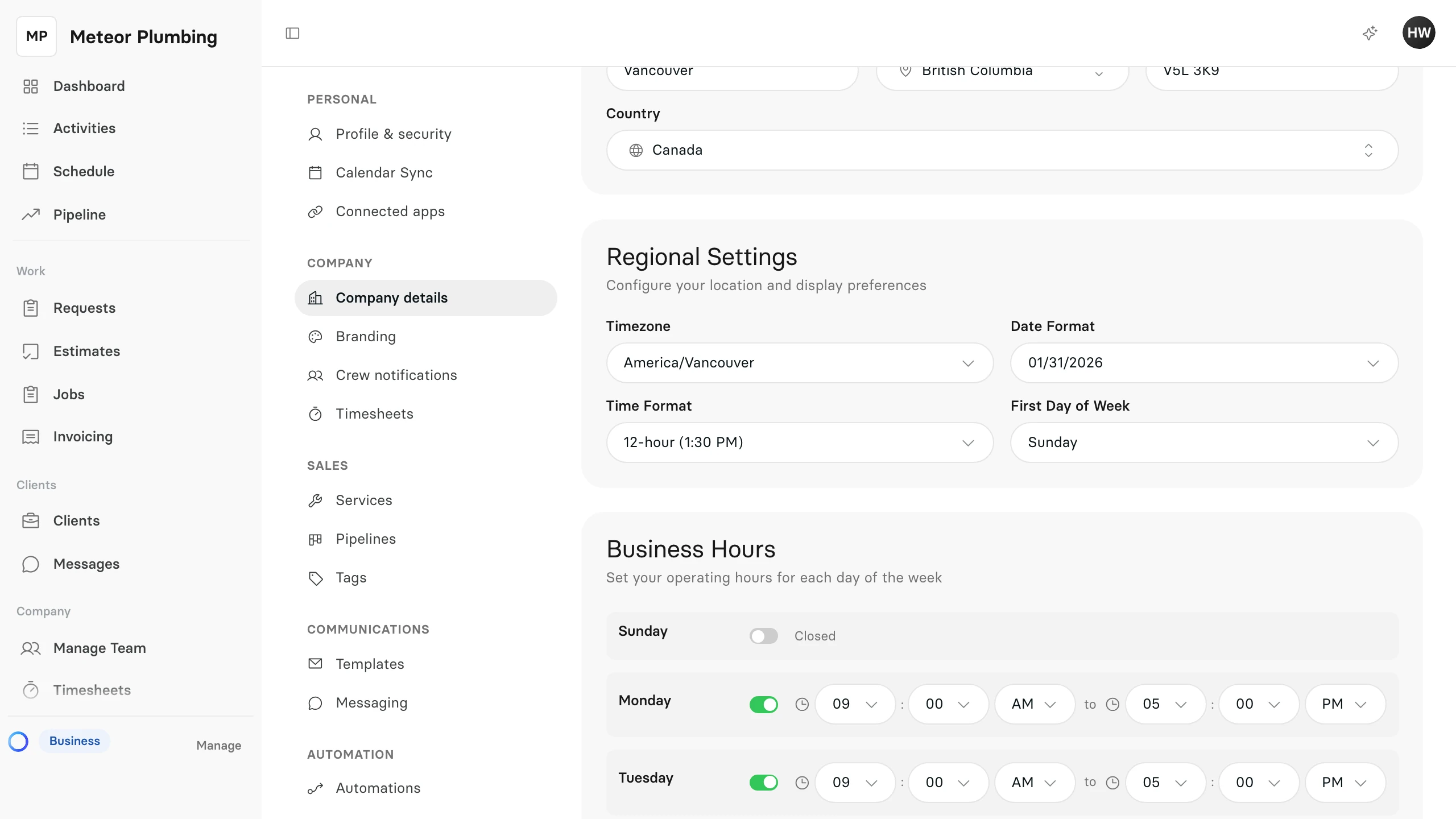The width and height of the screenshot is (1456, 819).
Task: Open First Day of Week dropdown
Action: 1204,442
